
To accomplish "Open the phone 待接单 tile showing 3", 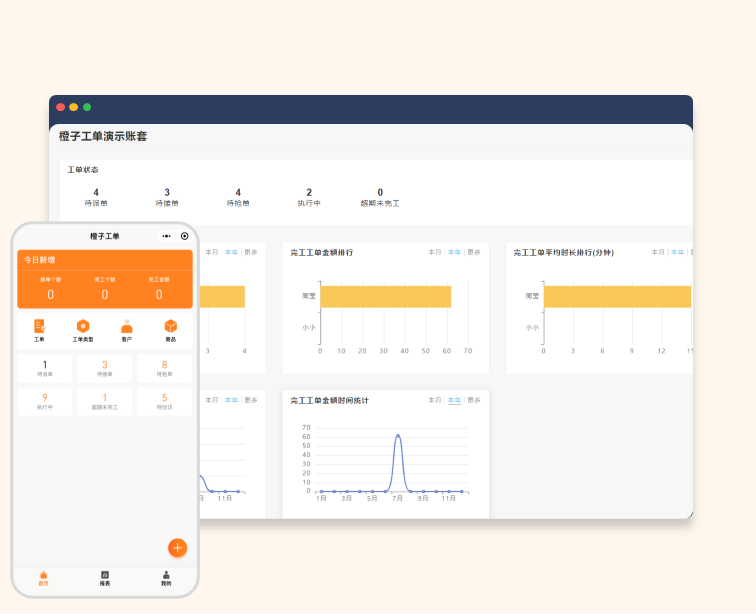I will point(105,368).
